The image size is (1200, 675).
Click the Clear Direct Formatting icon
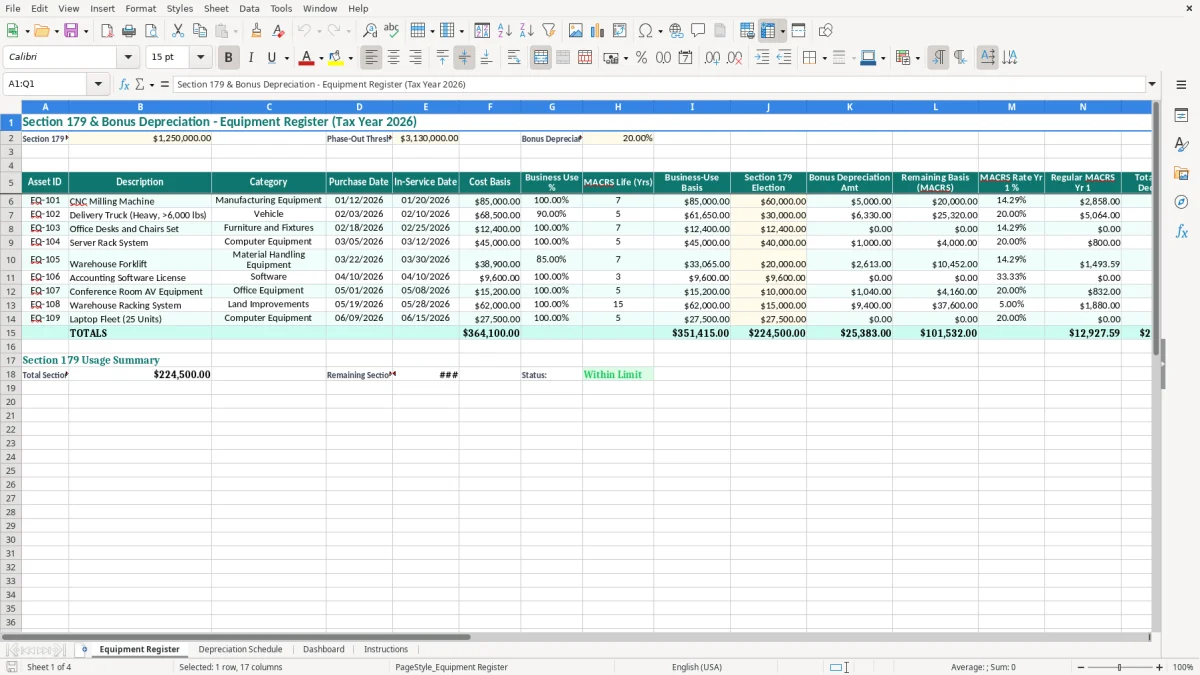279,31
